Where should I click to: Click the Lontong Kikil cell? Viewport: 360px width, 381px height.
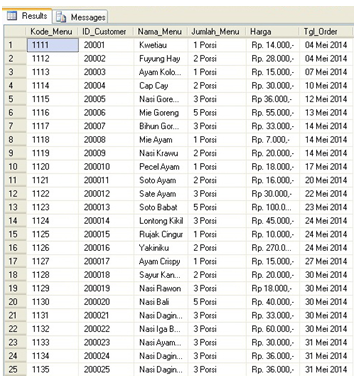tap(161, 221)
